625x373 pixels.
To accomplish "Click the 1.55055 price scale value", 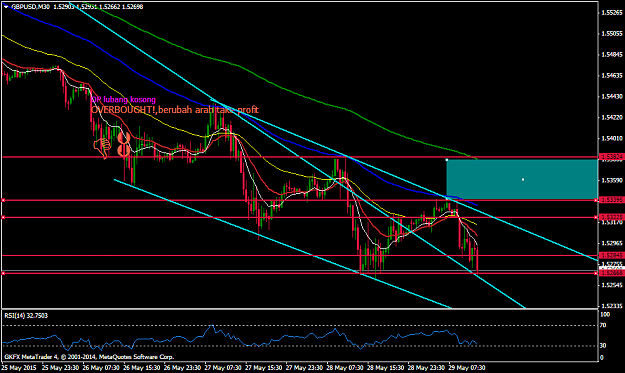I will tap(612, 34).
